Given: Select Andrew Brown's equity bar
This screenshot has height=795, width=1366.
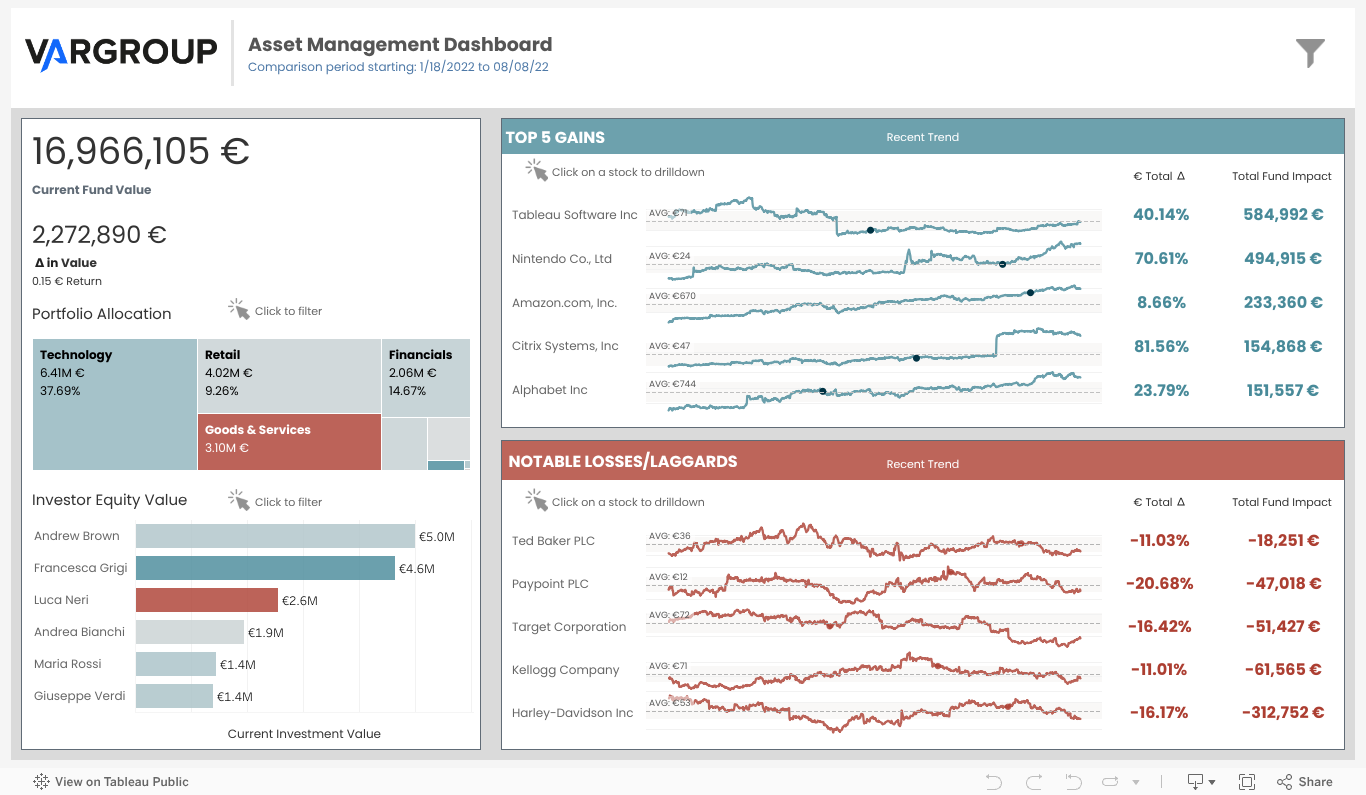Looking at the screenshot, I should pyautogui.click(x=275, y=536).
